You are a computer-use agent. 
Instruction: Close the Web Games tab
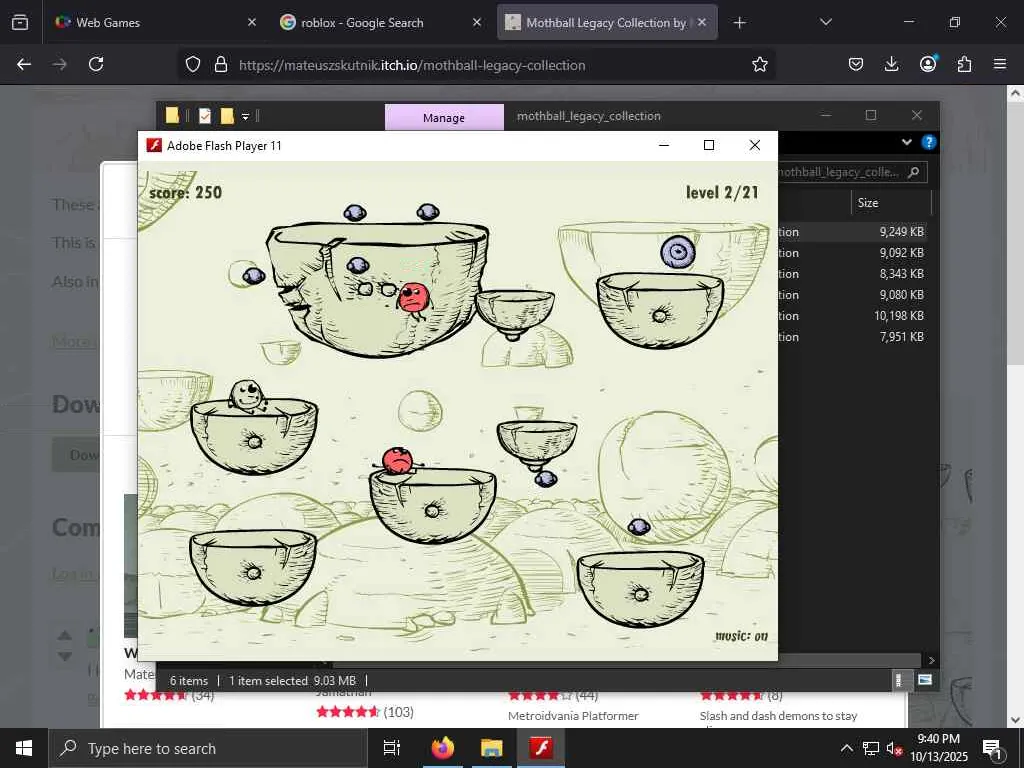(252, 22)
